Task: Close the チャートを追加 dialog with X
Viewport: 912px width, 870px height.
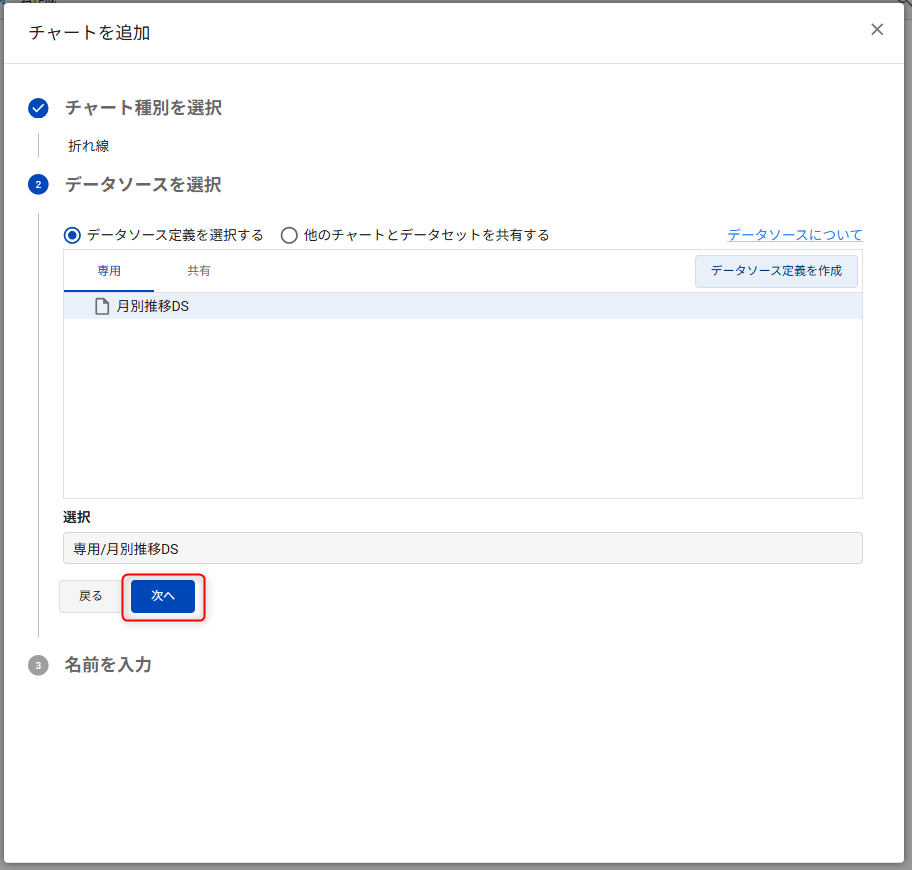Action: [x=877, y=30]
